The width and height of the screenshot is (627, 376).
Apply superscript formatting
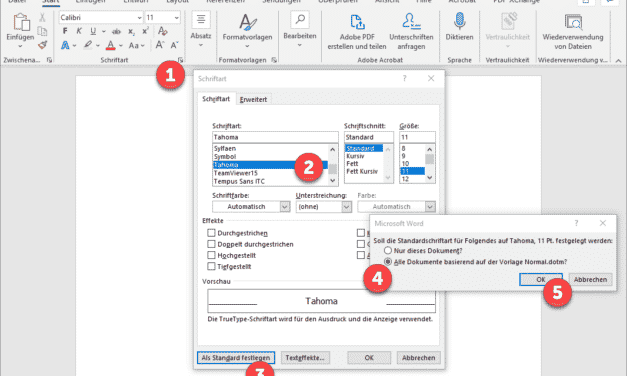tap(145, 31)
